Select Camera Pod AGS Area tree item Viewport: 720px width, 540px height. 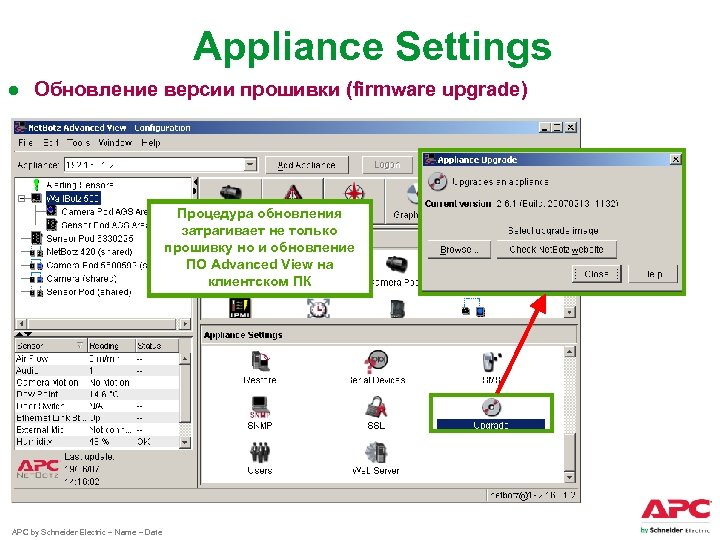(x=104, y=212)
